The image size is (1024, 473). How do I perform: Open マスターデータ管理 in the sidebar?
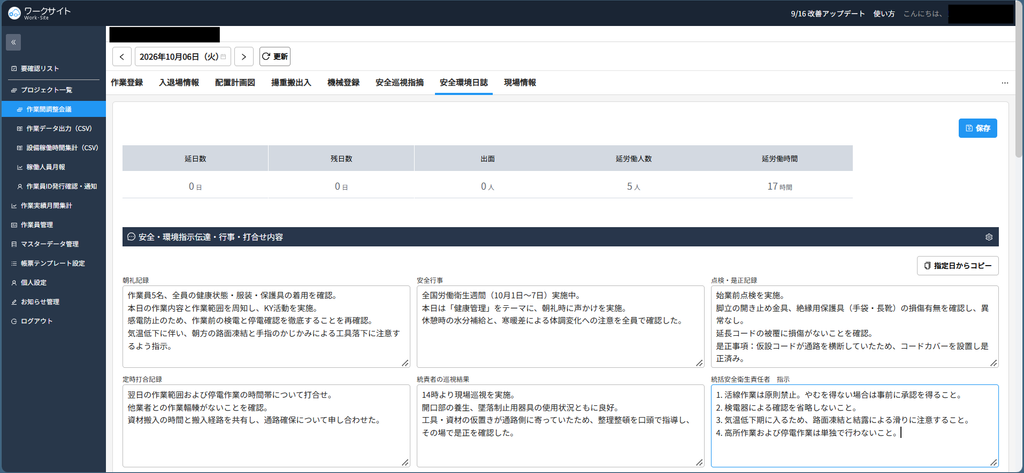tap(53, 244)
